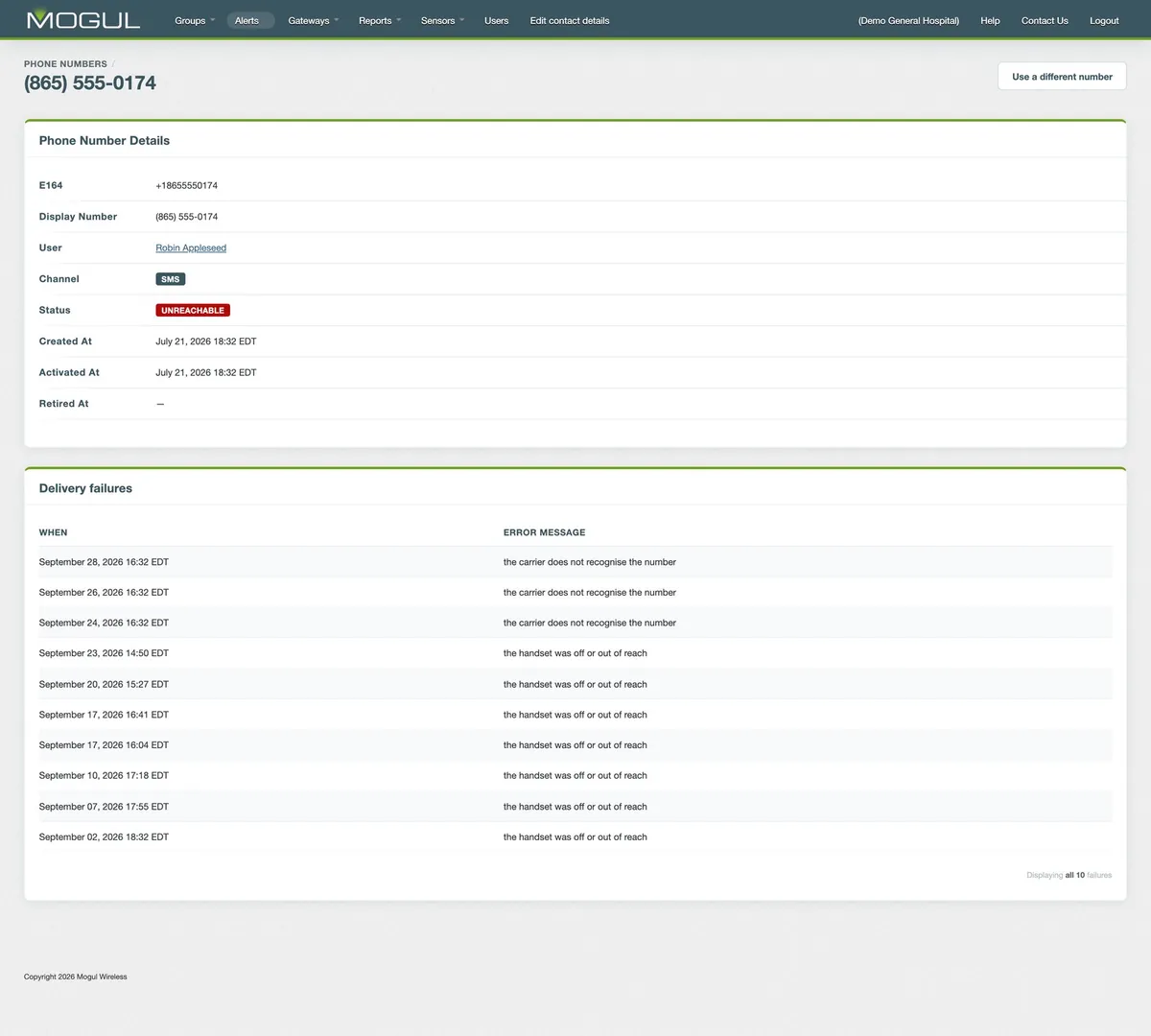Select the September 26, 2026 16:32 EDT failure
Image resolution: width=1151 pixels, height=1036 pixels.
[575, 593]
